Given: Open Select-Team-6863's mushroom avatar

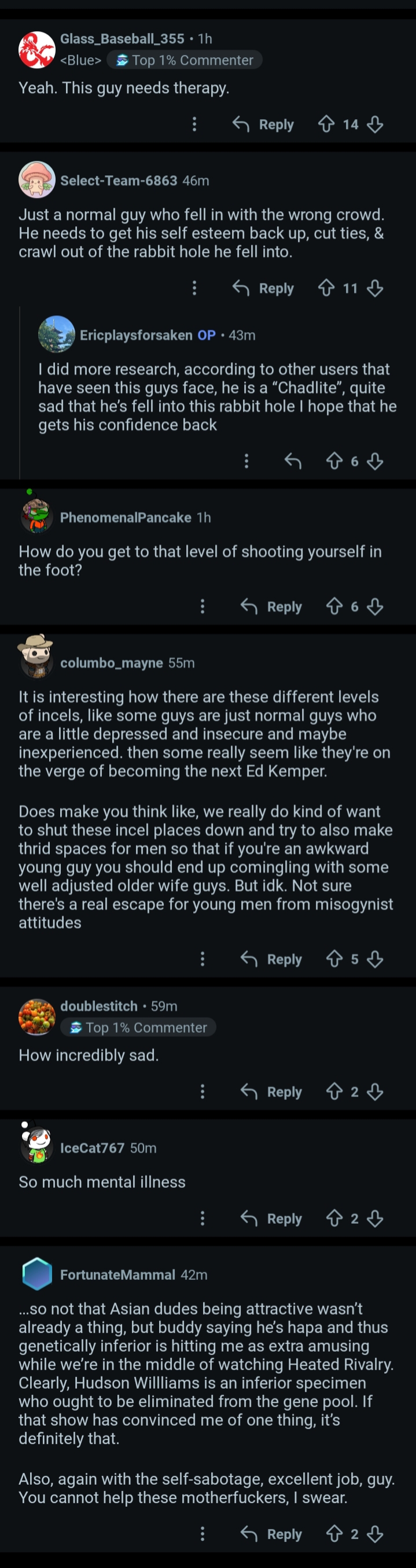Looking at the screenshot, I should [x=36, y=180].
